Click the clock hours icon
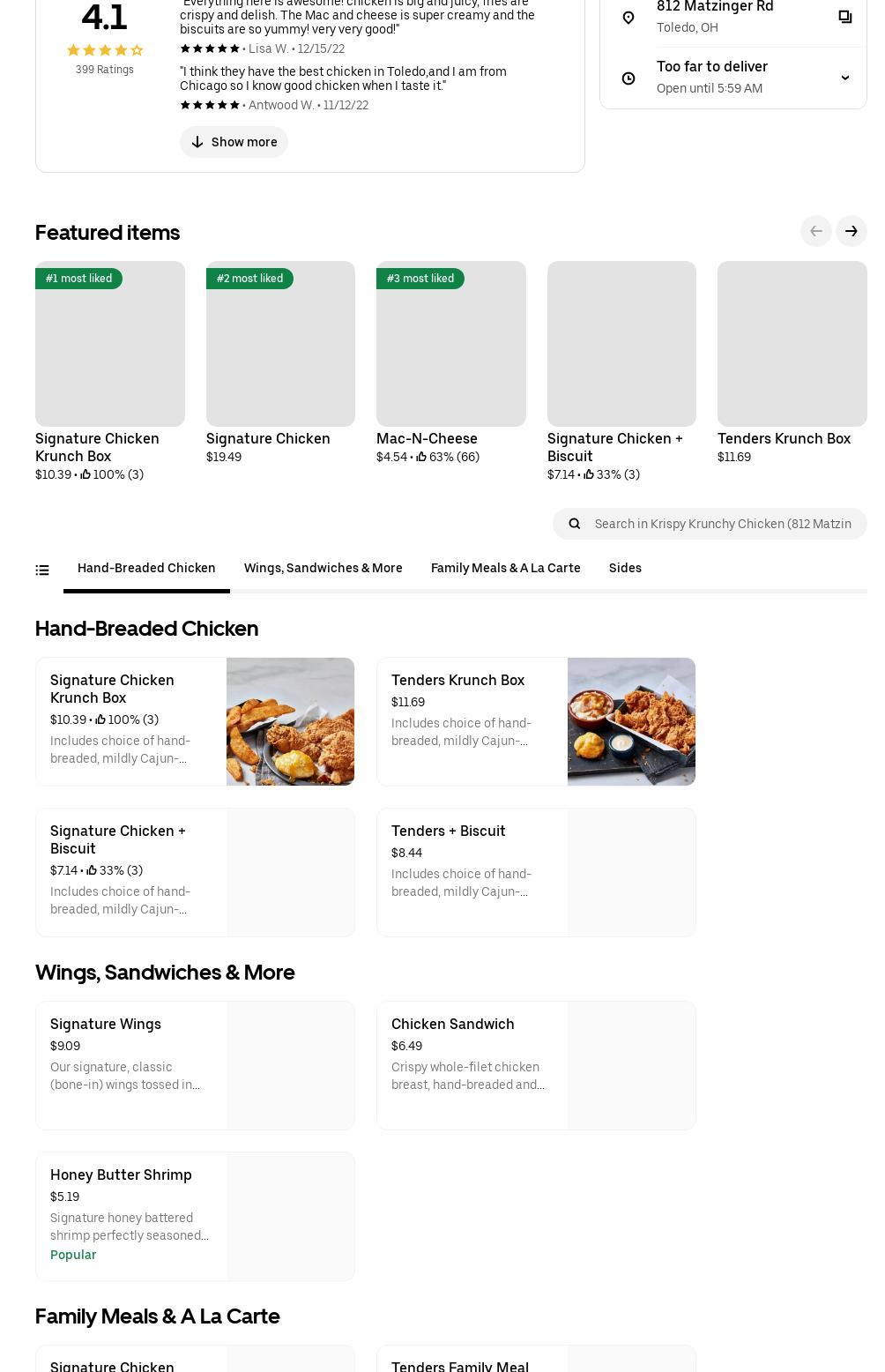Screen dimensions: 885x1372 [628, 78]
